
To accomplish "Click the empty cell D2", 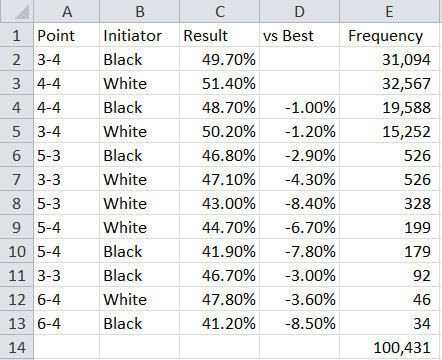I will pyautogui.click(x=299, y=59).
